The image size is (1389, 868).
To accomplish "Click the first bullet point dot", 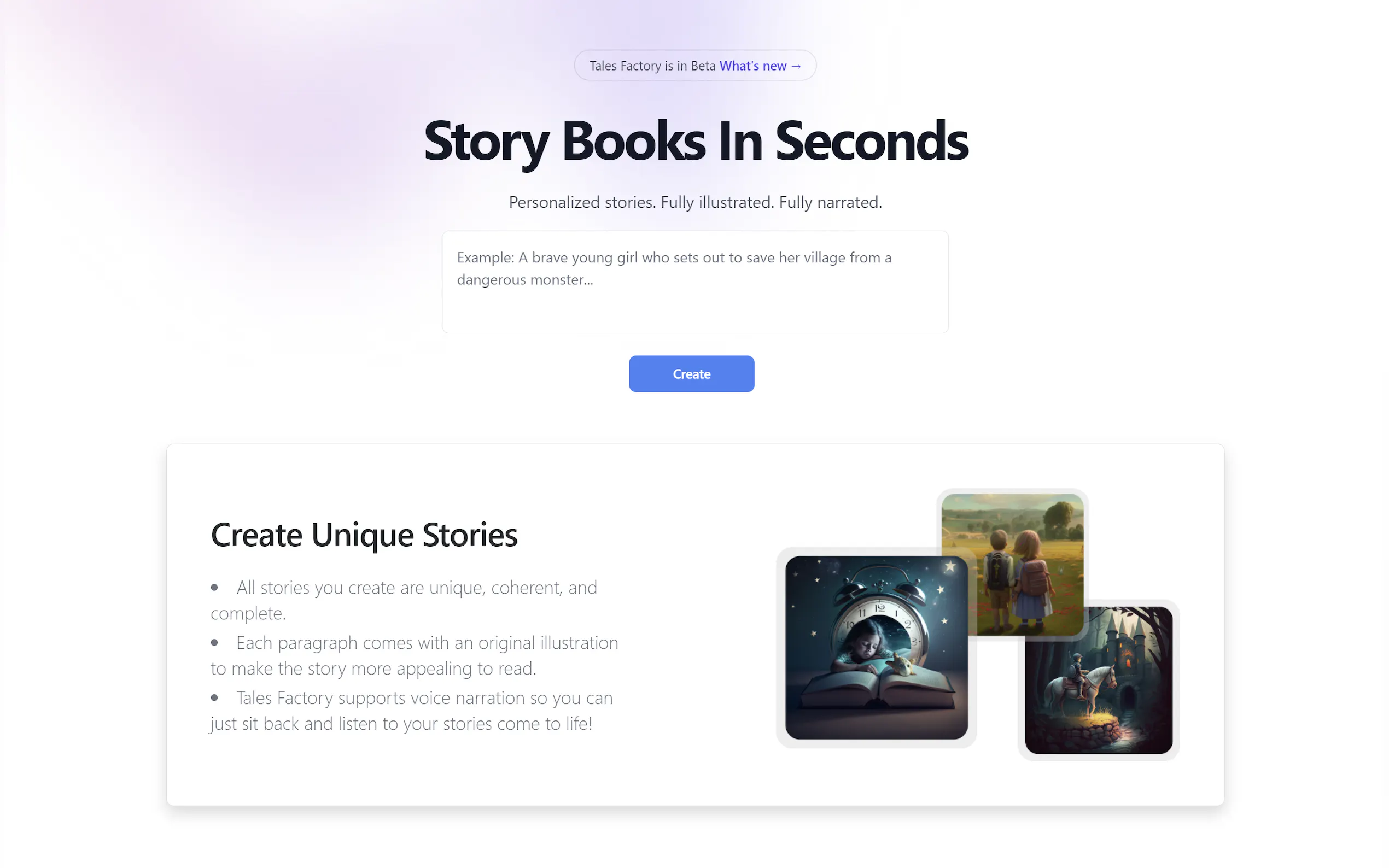I will click(214, 587).
